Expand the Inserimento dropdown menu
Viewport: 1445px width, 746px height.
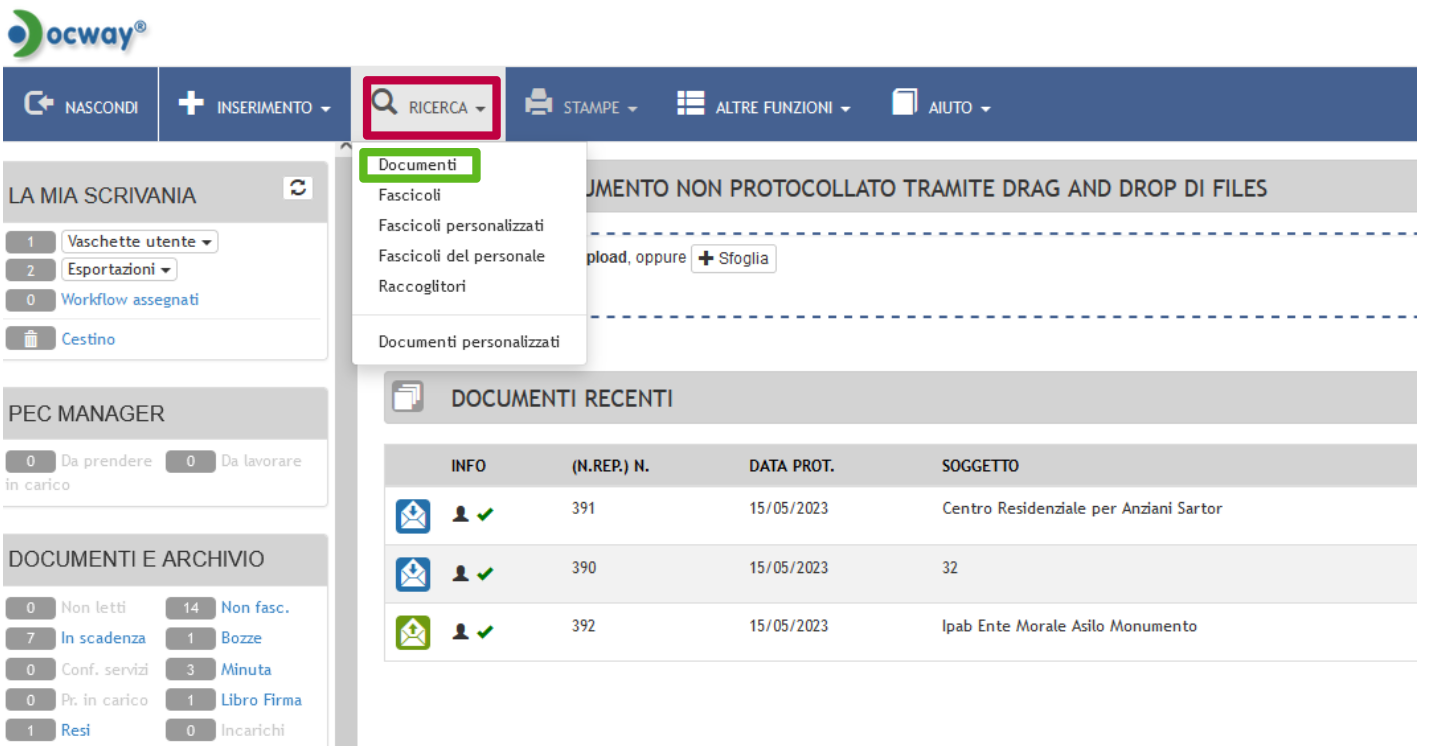pos(255,106)
